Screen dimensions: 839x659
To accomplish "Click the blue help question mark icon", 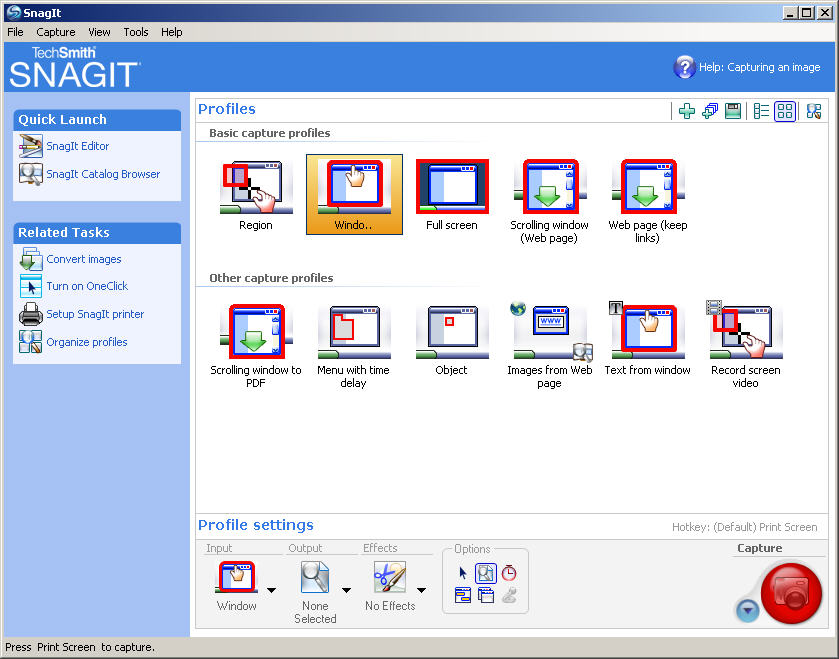I will 684,67.
